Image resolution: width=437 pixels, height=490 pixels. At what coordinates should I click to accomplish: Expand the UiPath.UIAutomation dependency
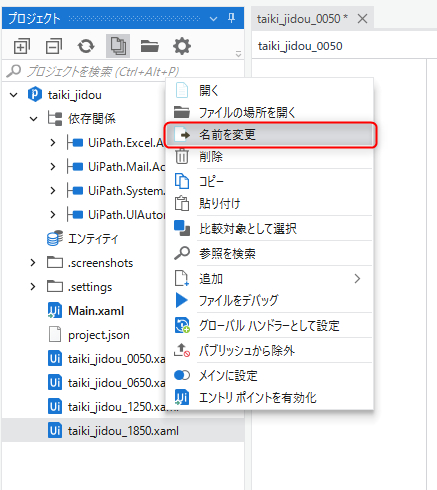point(53,215)
